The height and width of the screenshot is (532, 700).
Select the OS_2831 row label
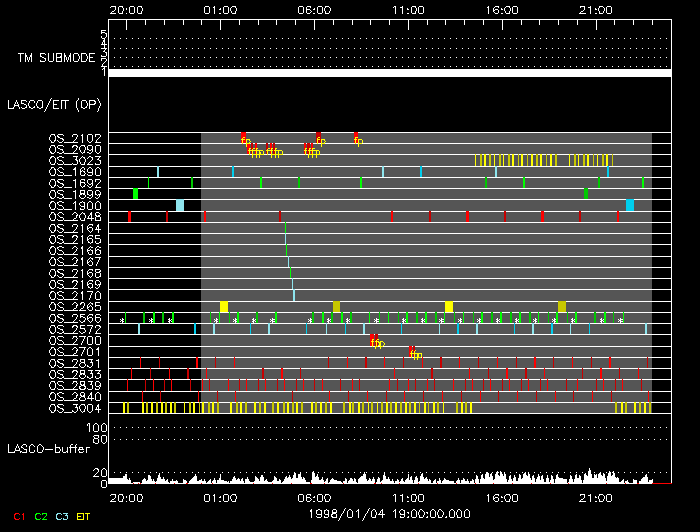(75, 363)
